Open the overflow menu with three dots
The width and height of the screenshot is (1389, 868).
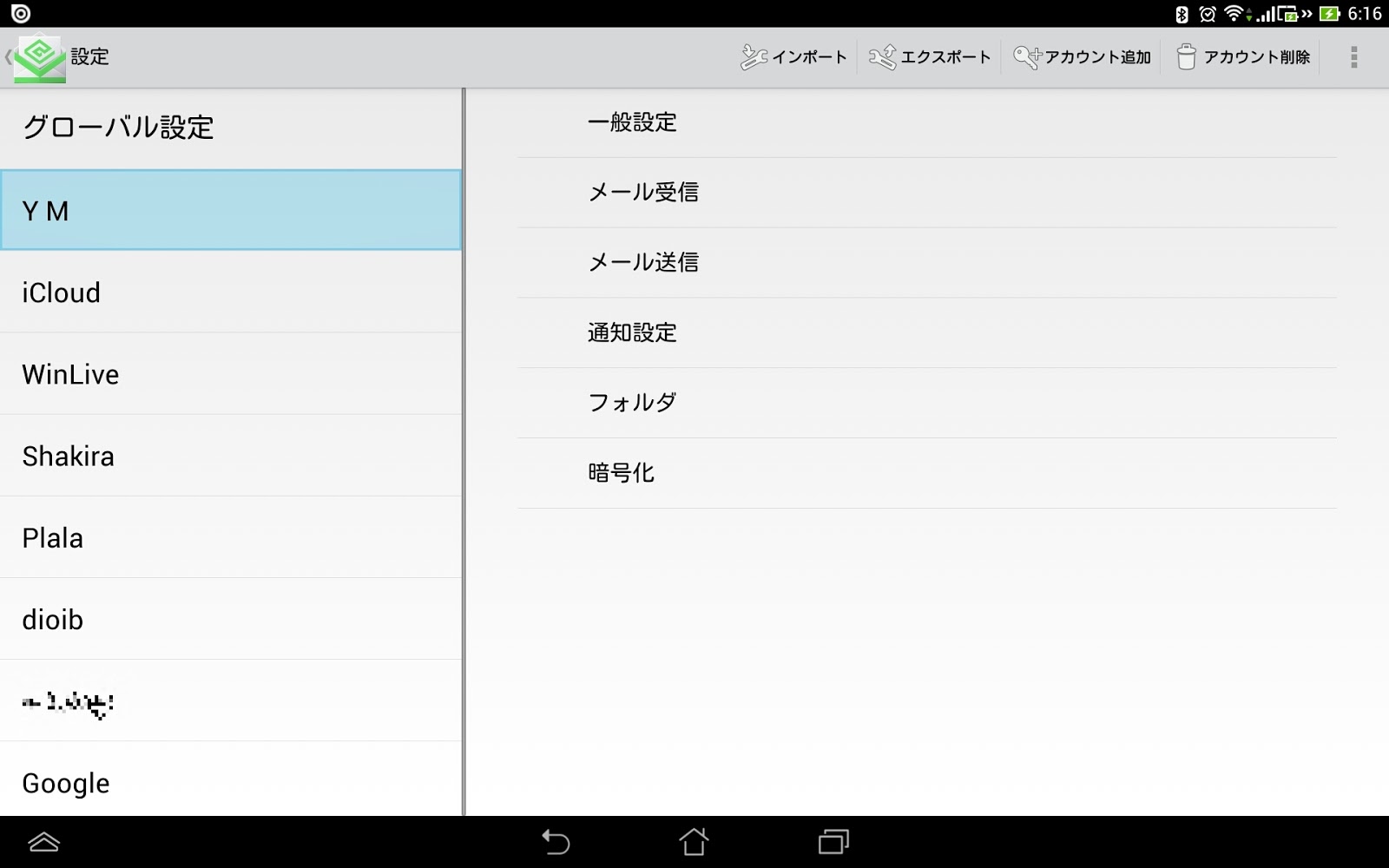(x=1353, y=57)
